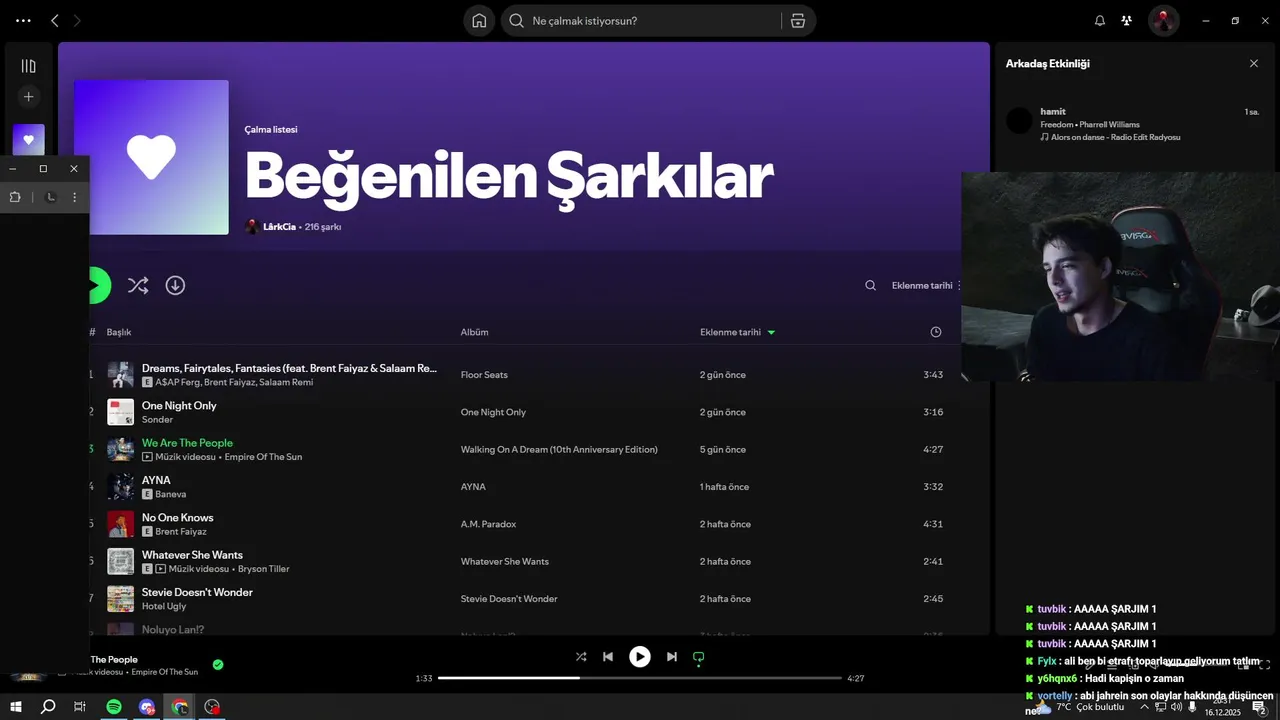Select the 'Dreams, Fairytales, Fantasies' track title
Screen dimensions: 1280x720
click(x=290, y=368)
